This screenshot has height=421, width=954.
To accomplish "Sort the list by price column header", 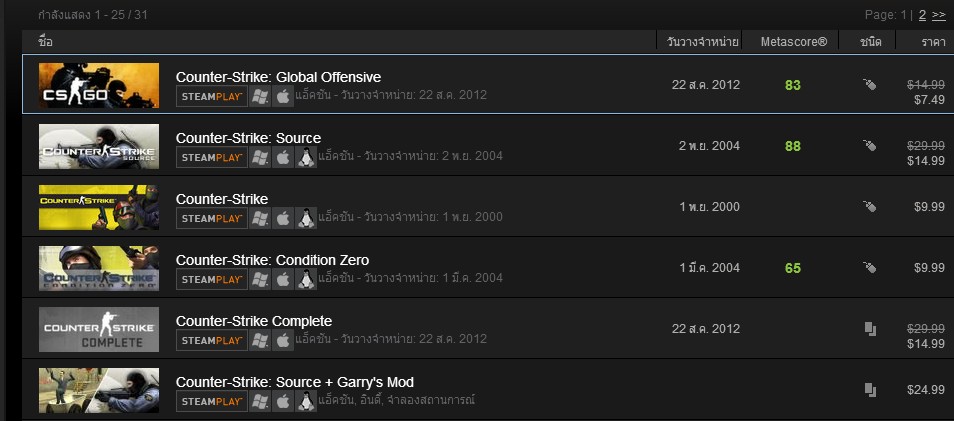I will 934,42.
